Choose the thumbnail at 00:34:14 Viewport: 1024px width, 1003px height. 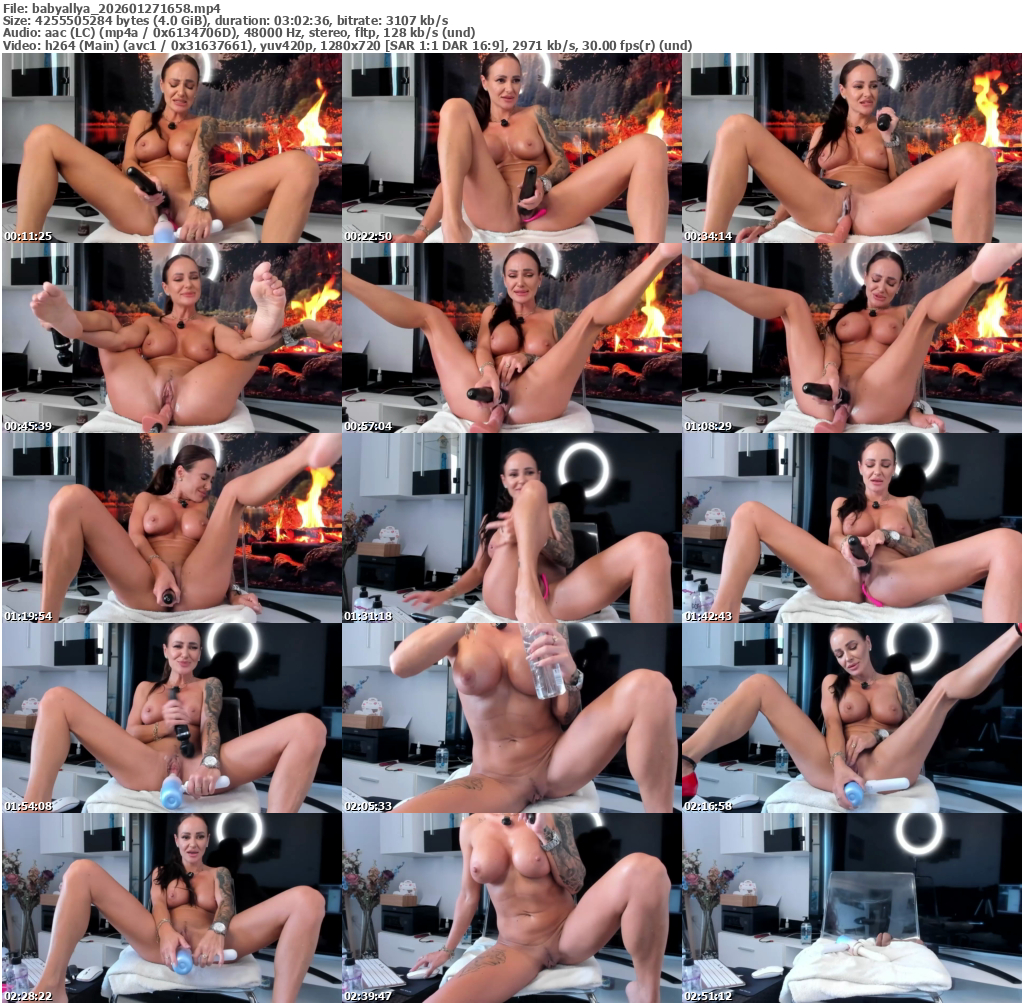852,148
